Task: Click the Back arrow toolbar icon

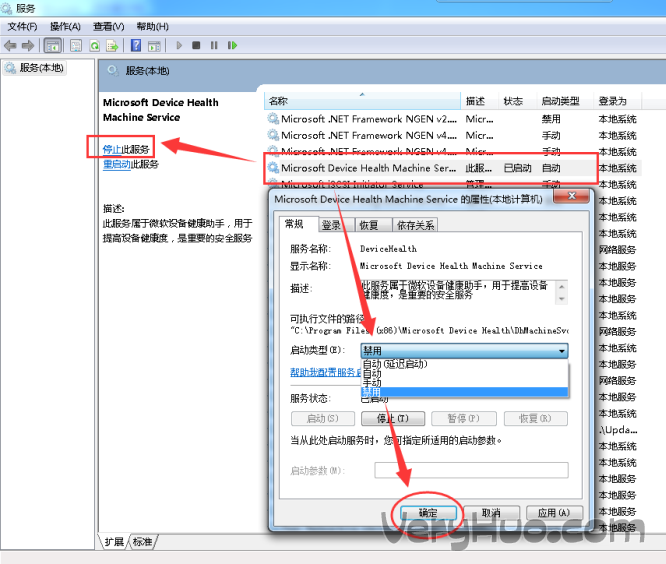Action: pyautogui.click(x=10, y=45)
